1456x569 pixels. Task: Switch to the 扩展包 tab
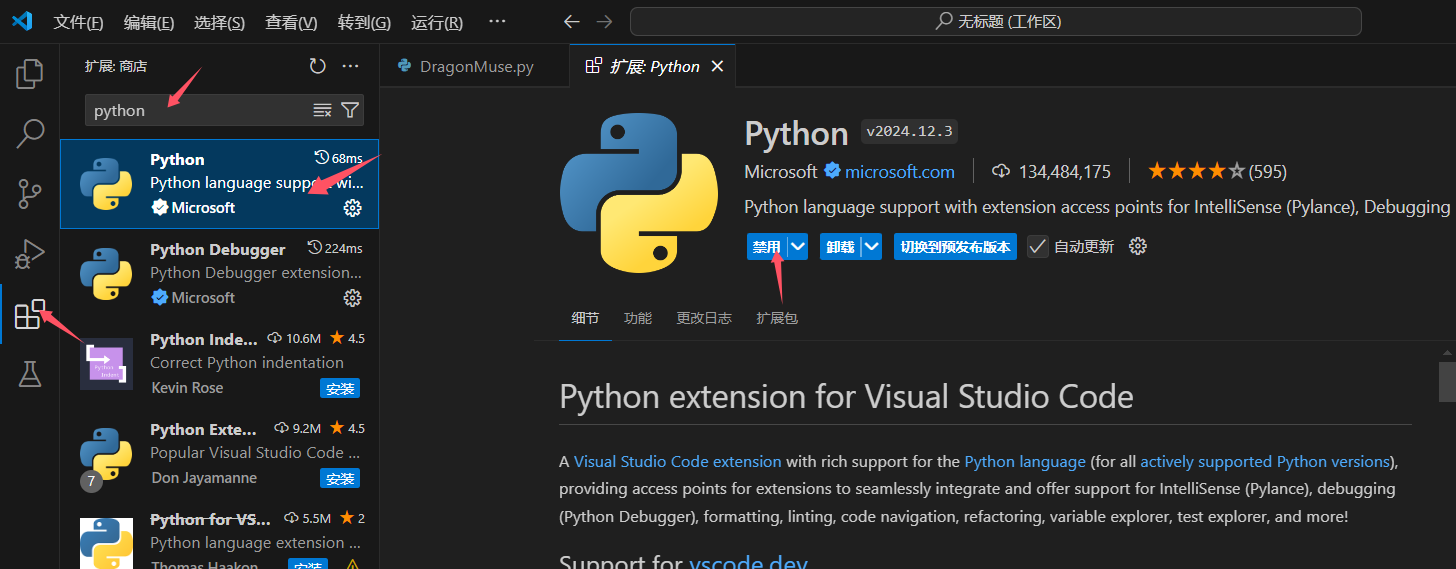(x=777, y=318)
